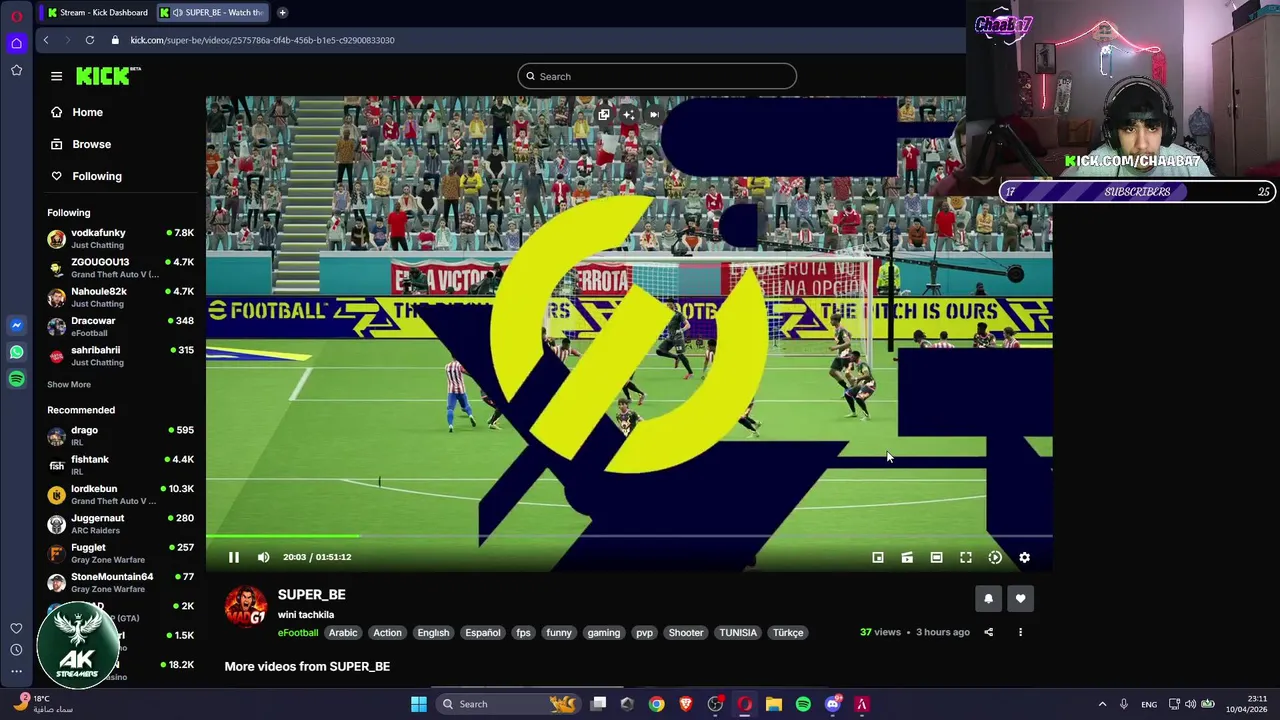Open StoneMountain64 recommended channel
The image size is (1280, 720).
pos(120,582)
